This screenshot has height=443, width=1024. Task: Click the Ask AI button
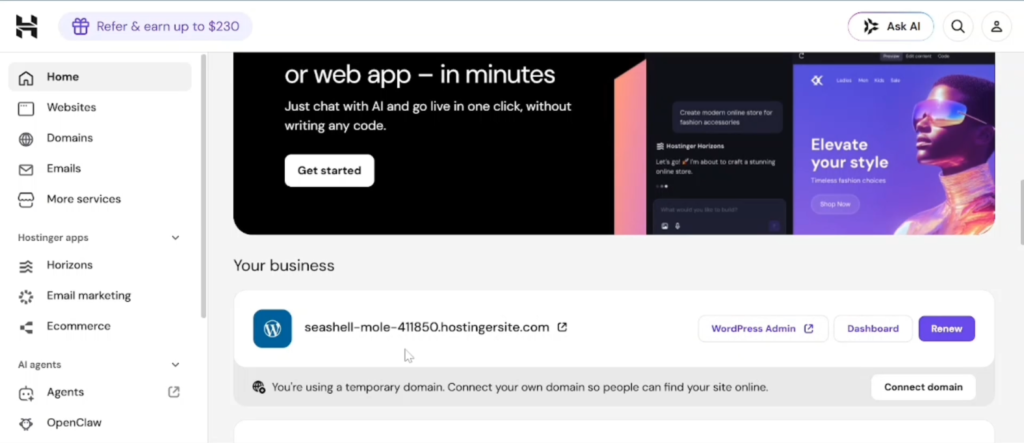pos(891,26)
